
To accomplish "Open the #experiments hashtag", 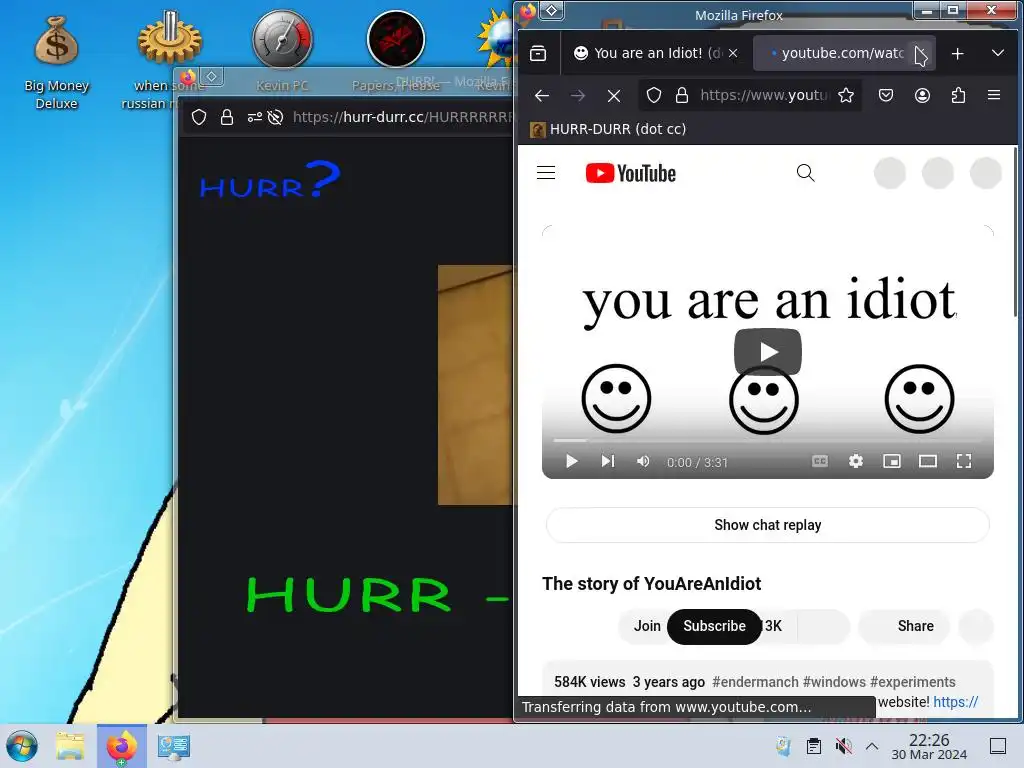I will 913,682.
